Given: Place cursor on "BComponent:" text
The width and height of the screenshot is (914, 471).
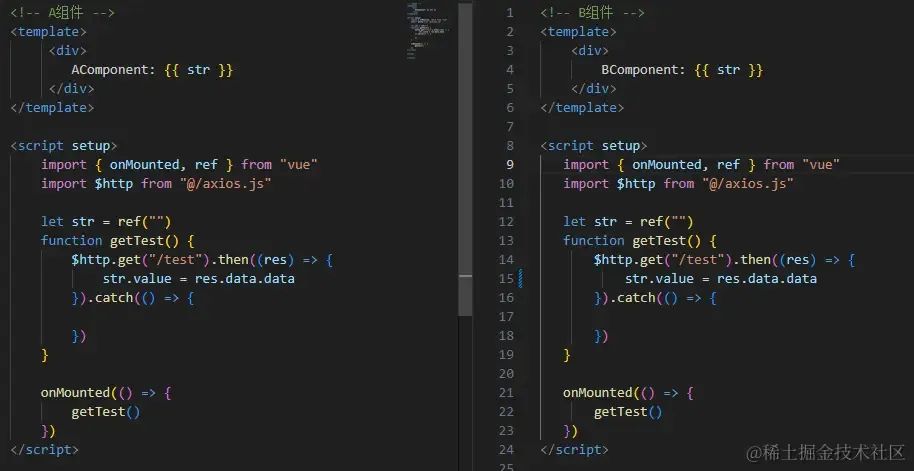Looking at the screenshot, I should [643, 70].
